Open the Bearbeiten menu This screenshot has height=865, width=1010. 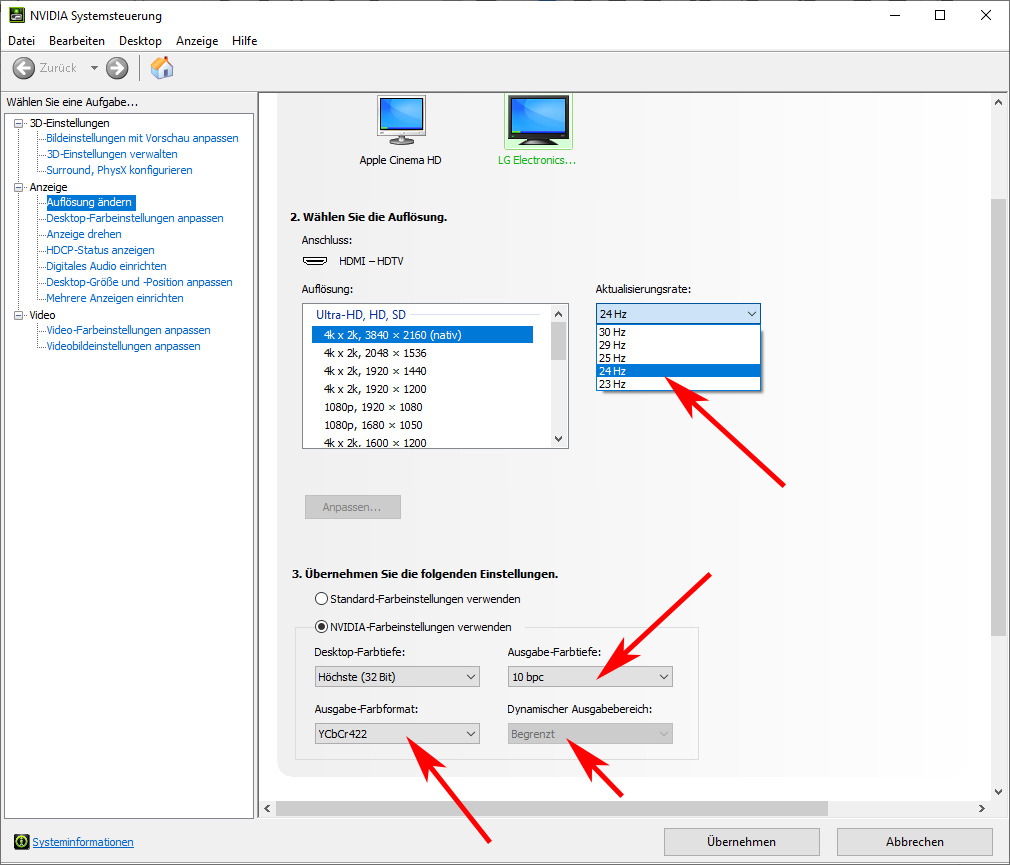[77, 41]
